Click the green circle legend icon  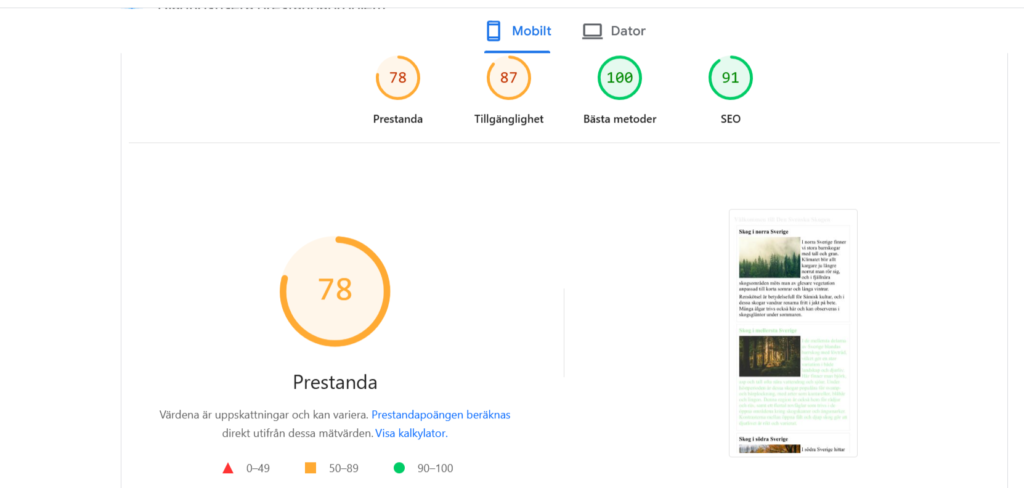click(x=399, y=467)
